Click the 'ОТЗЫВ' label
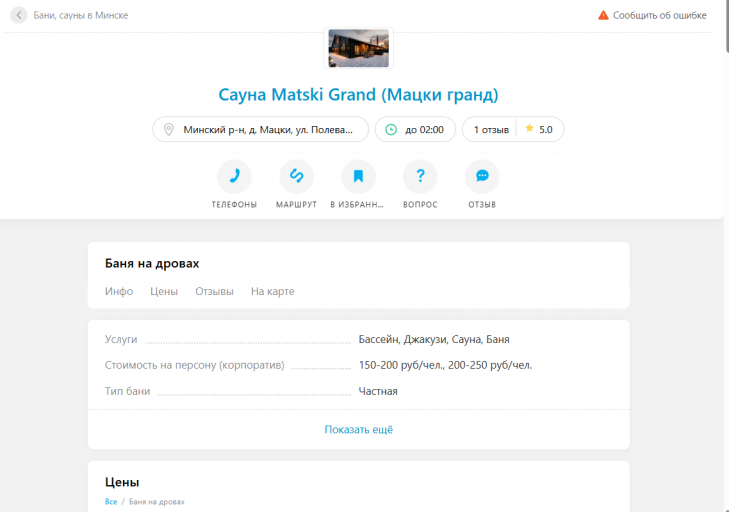 [x=482, y=205]
